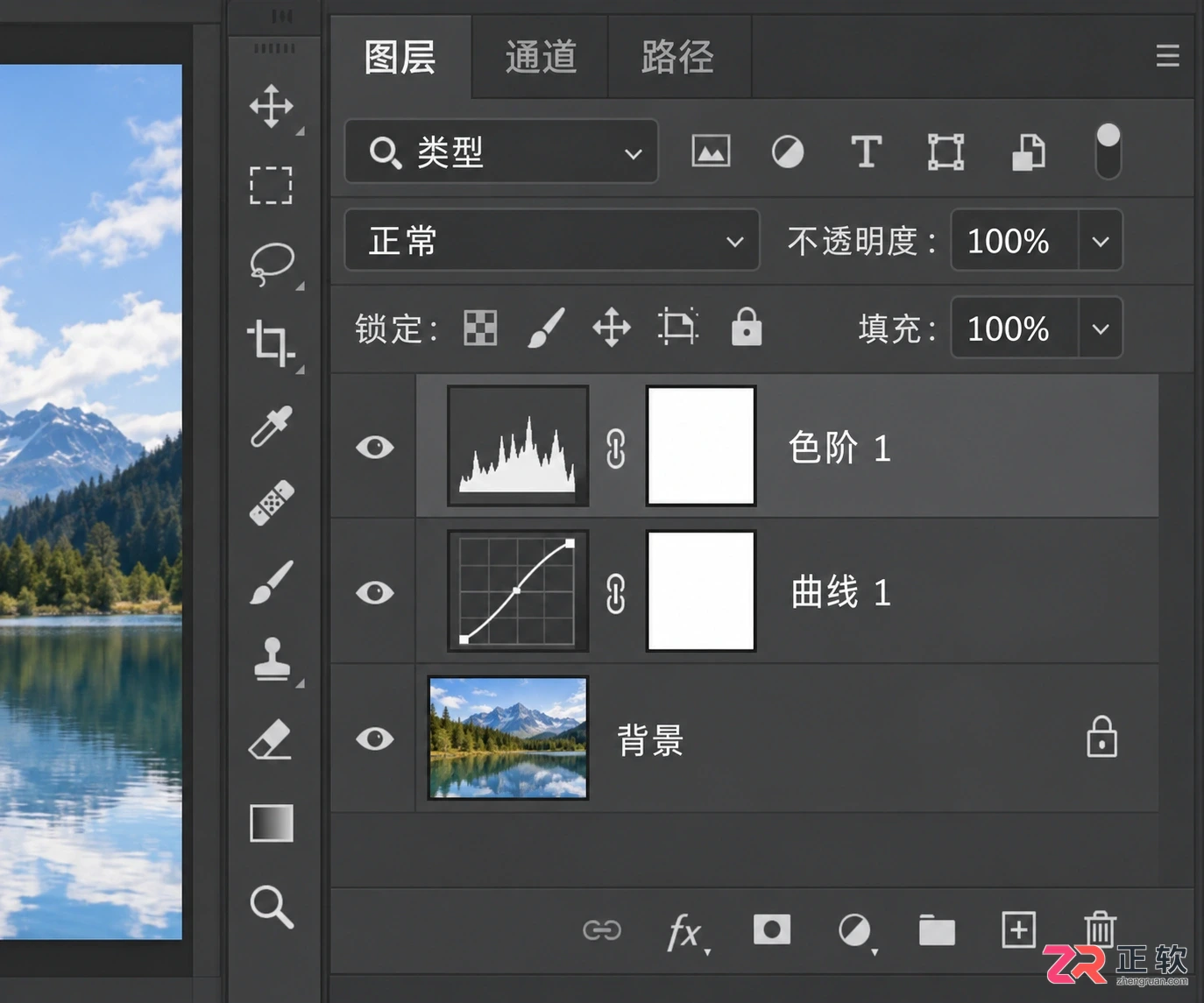Hide the 色阶 1 layer
1204x1003 pixels.
[375, 448]
